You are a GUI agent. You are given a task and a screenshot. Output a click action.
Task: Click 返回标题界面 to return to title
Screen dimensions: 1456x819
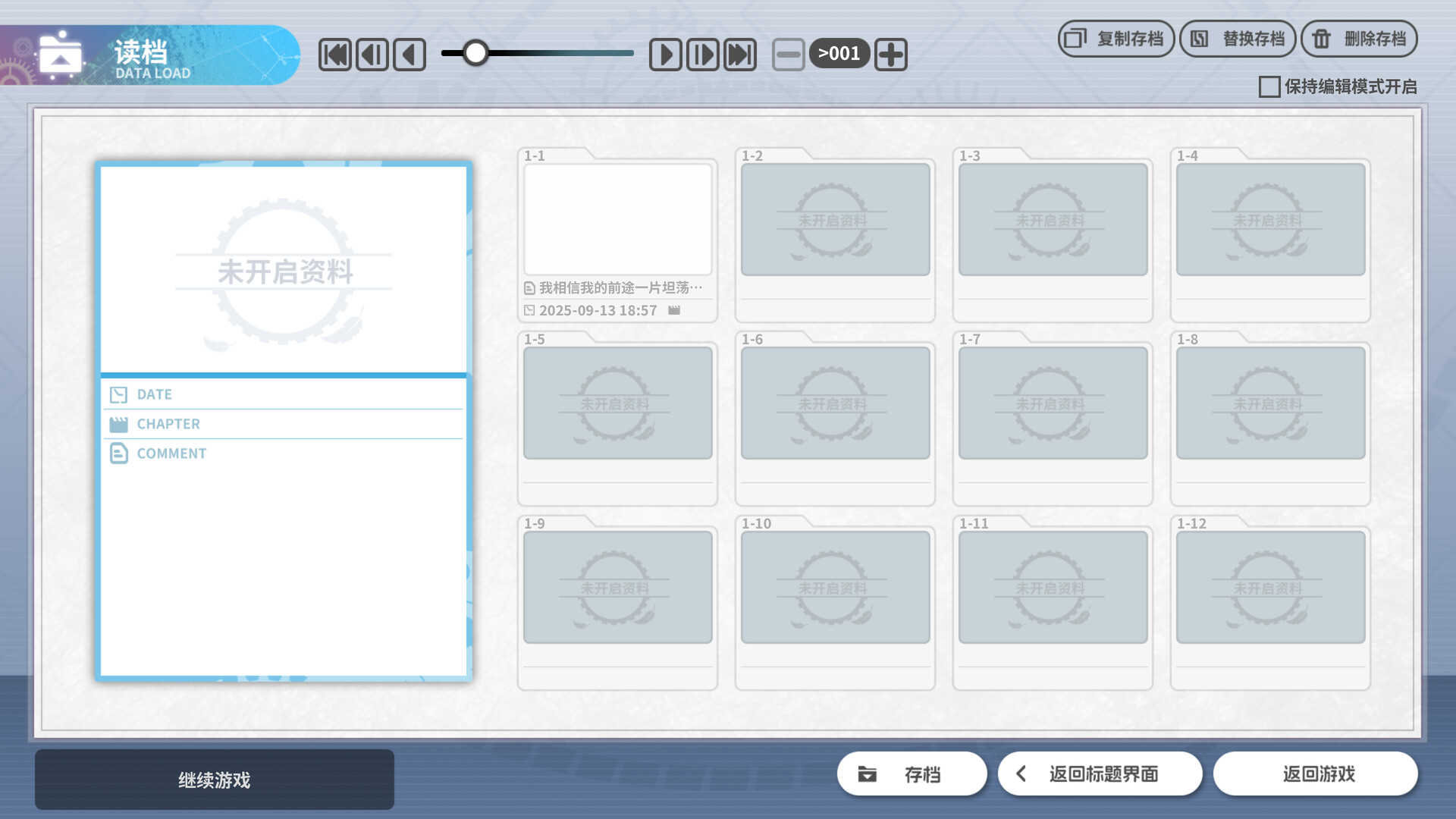[1100, 773]
